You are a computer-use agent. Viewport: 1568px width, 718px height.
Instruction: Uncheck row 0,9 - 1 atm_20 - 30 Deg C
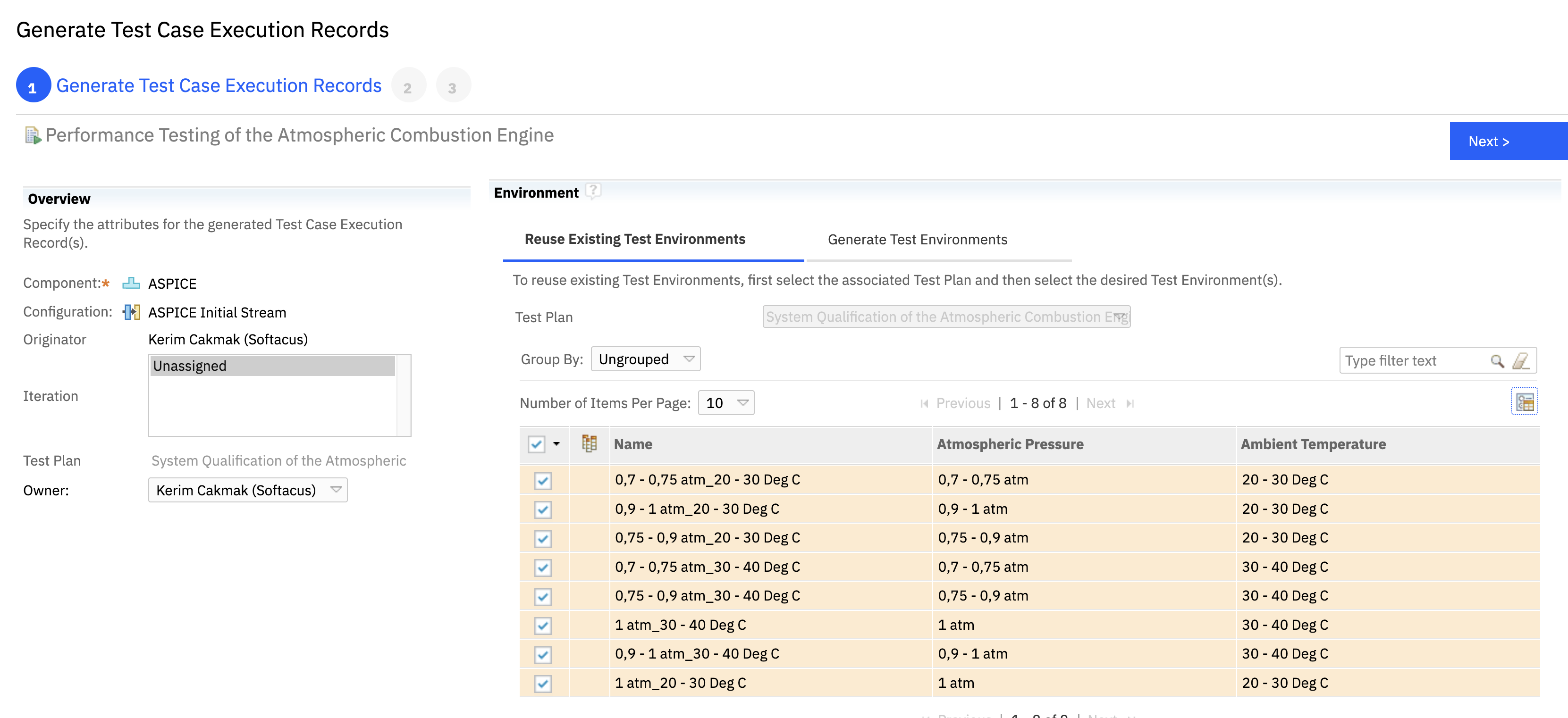[543, 509]
